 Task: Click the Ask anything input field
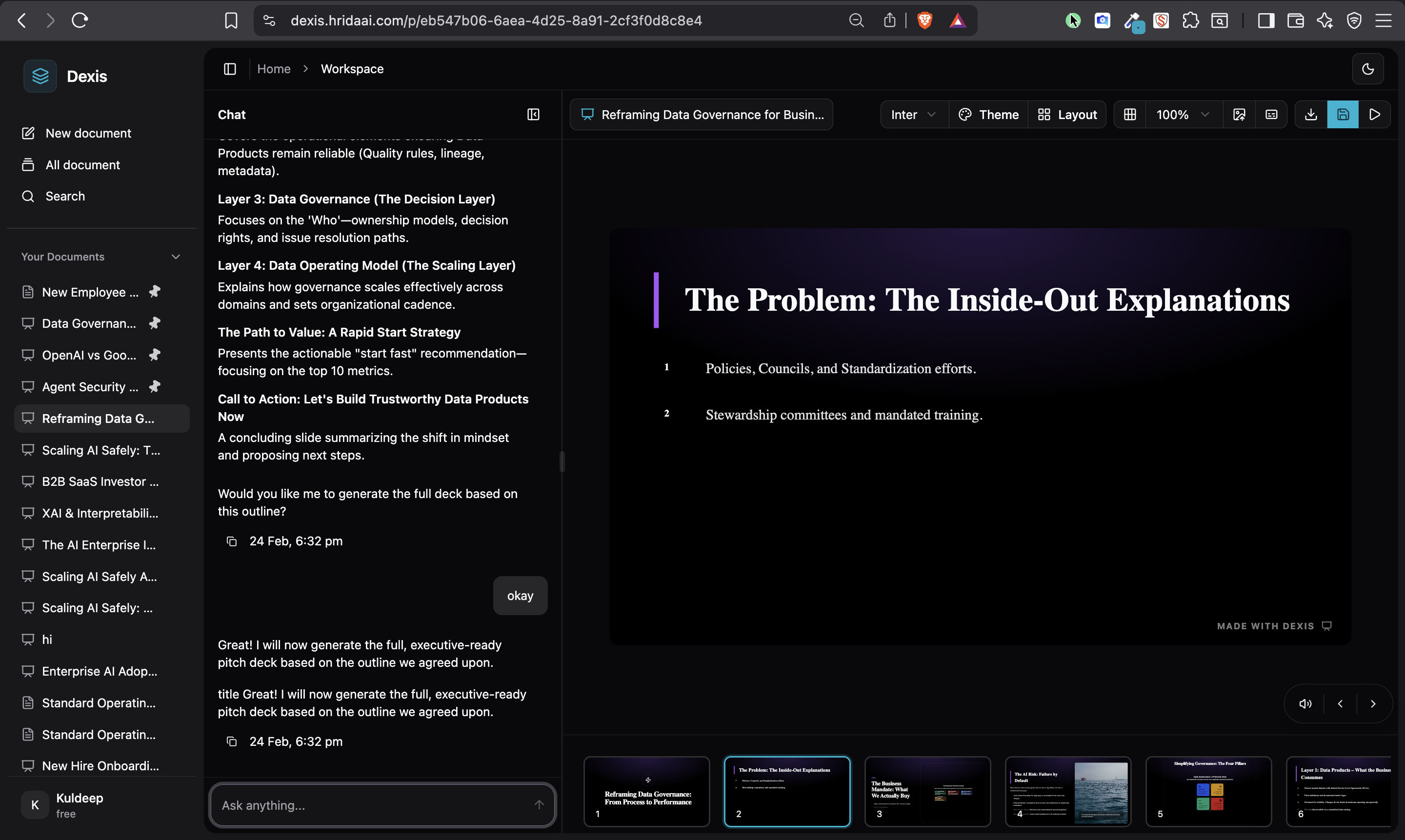(374, 805)
